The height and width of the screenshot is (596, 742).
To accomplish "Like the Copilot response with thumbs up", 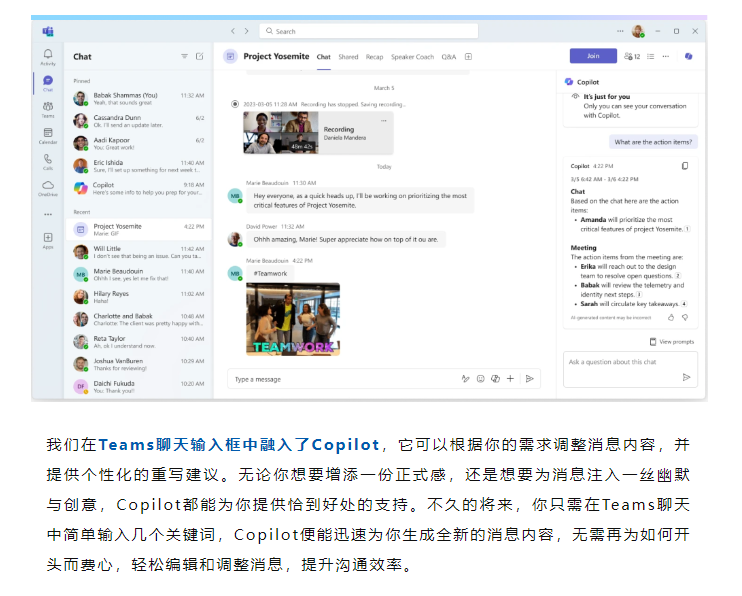I will click(x=671, y=317).
